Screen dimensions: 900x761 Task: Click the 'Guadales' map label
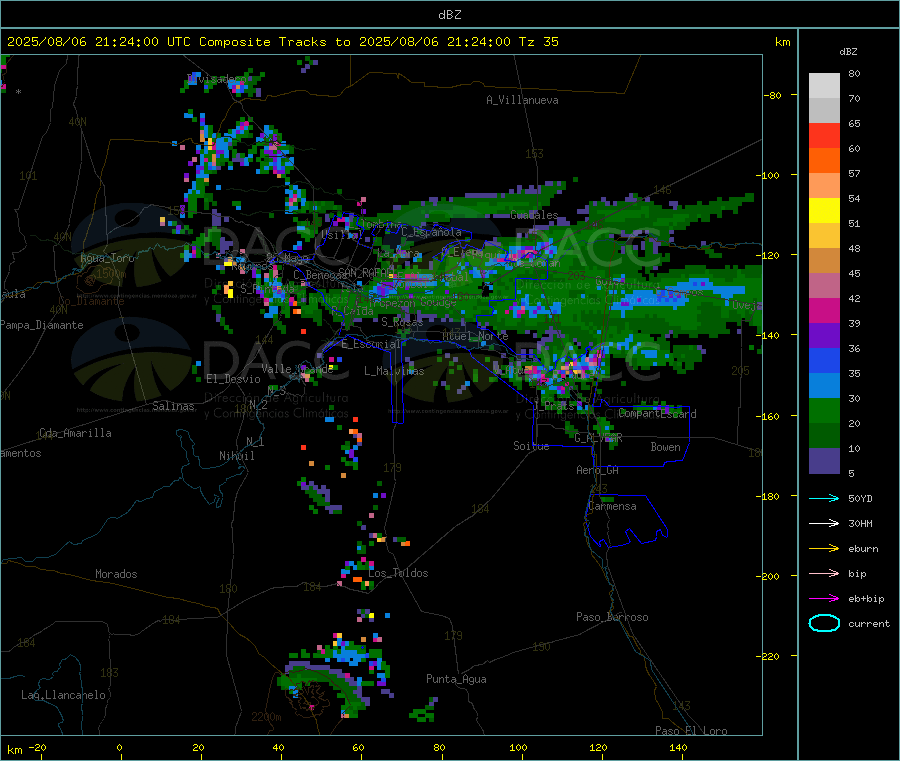(534, 215)
